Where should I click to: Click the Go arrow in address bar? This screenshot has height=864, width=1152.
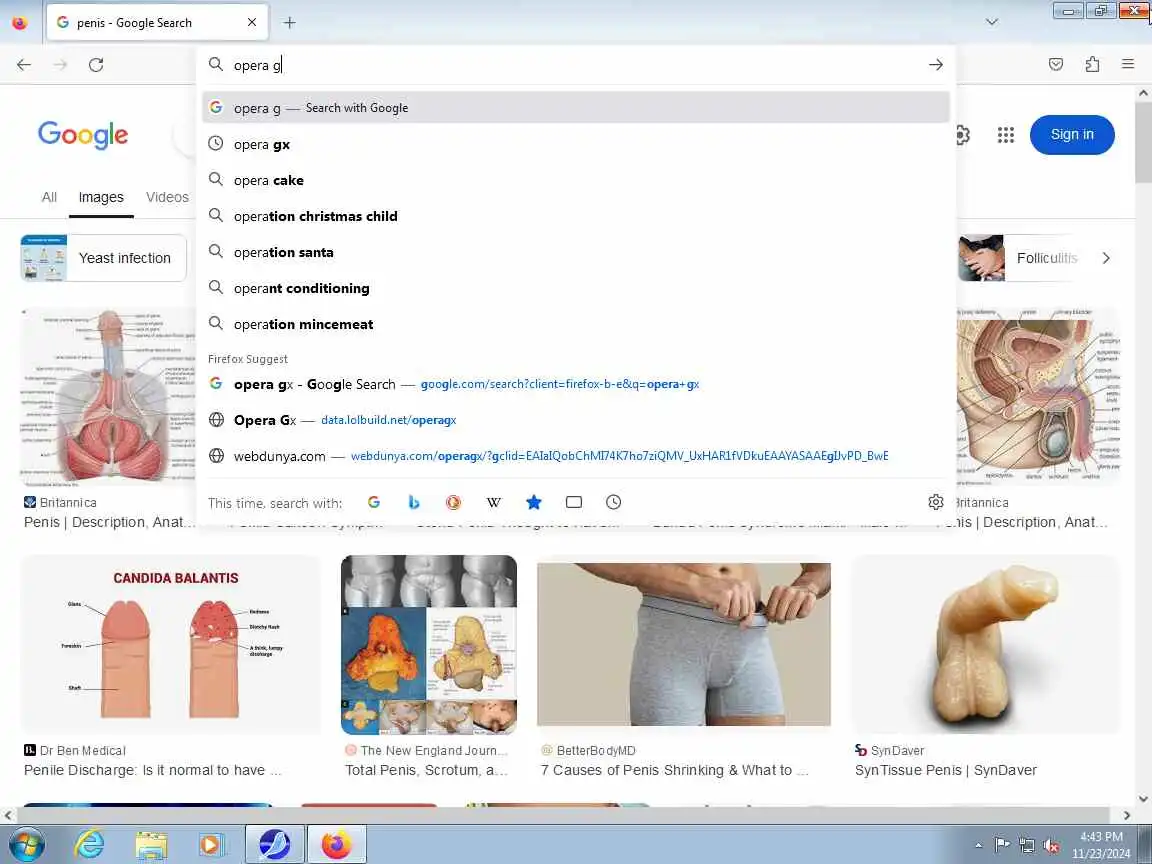coord(935,65)
